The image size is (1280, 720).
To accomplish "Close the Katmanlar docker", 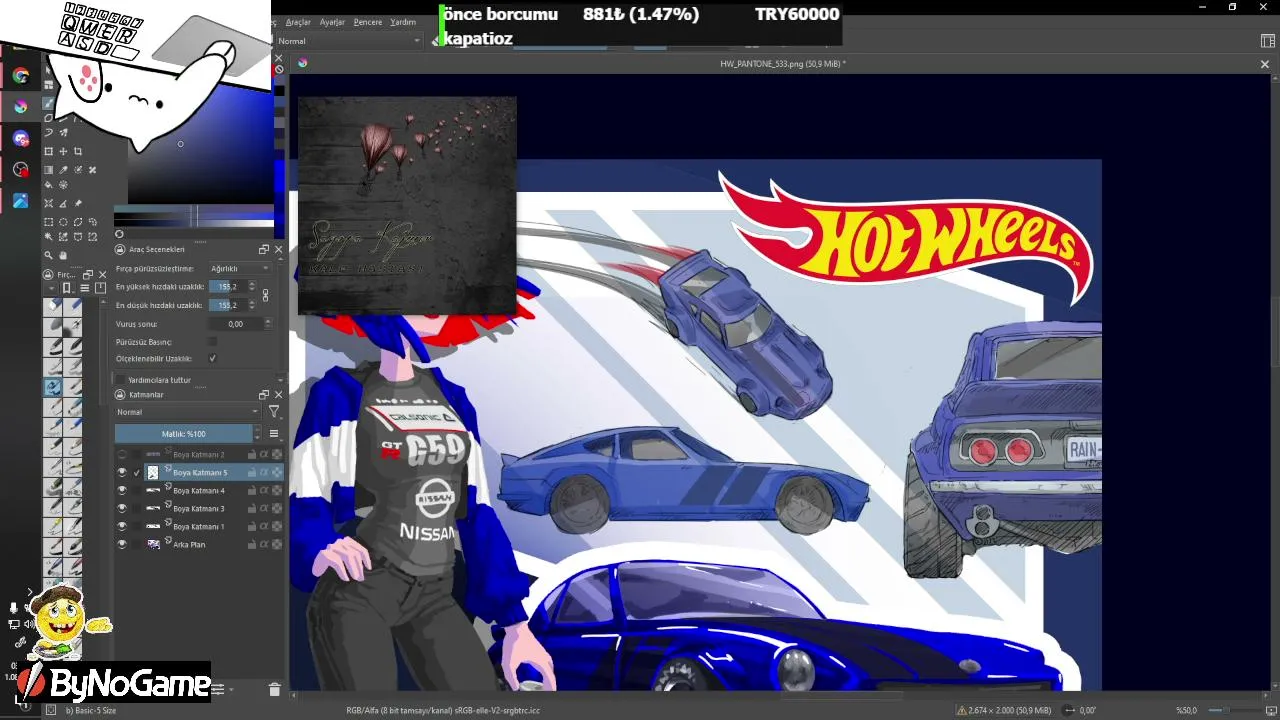I will [x=278, y=395].
